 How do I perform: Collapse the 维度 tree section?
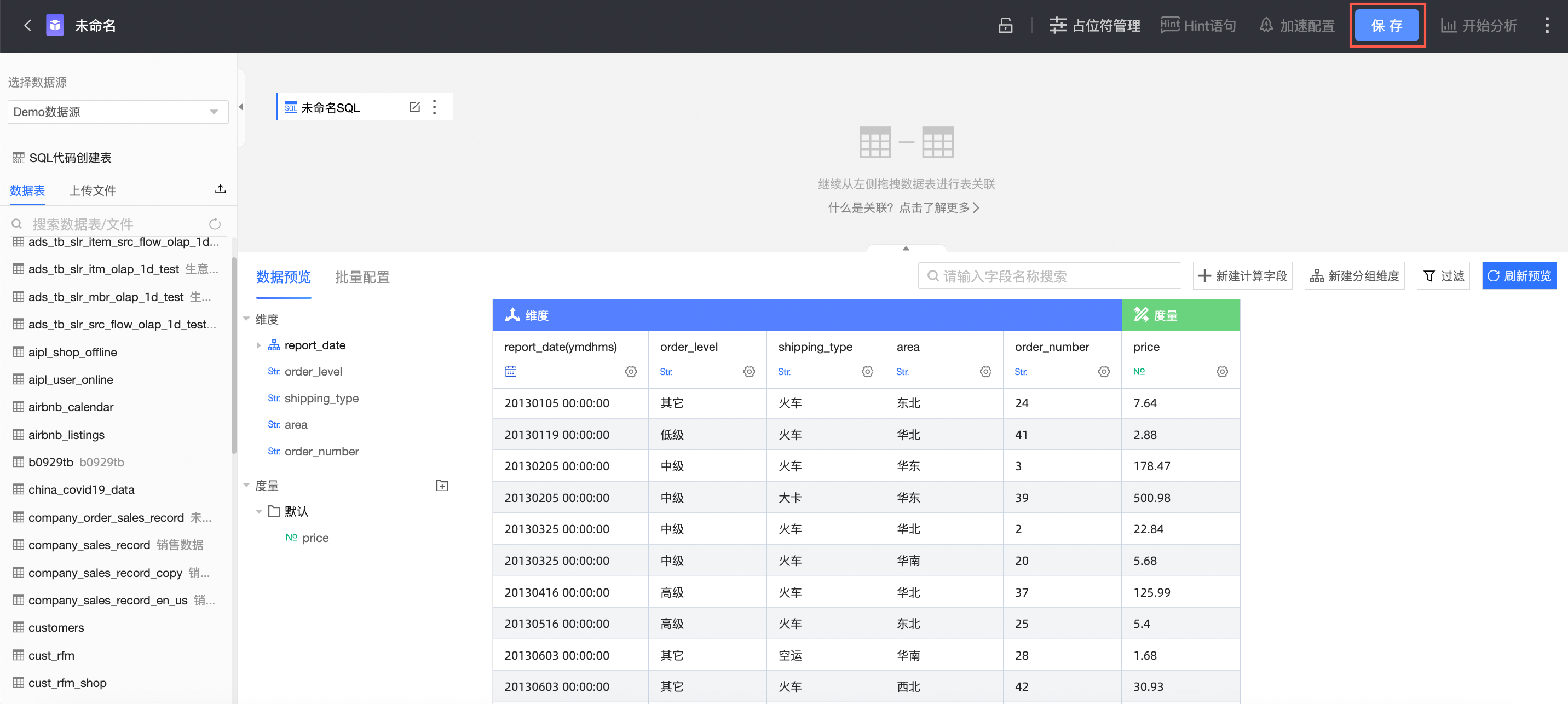[x=246, y=318]
